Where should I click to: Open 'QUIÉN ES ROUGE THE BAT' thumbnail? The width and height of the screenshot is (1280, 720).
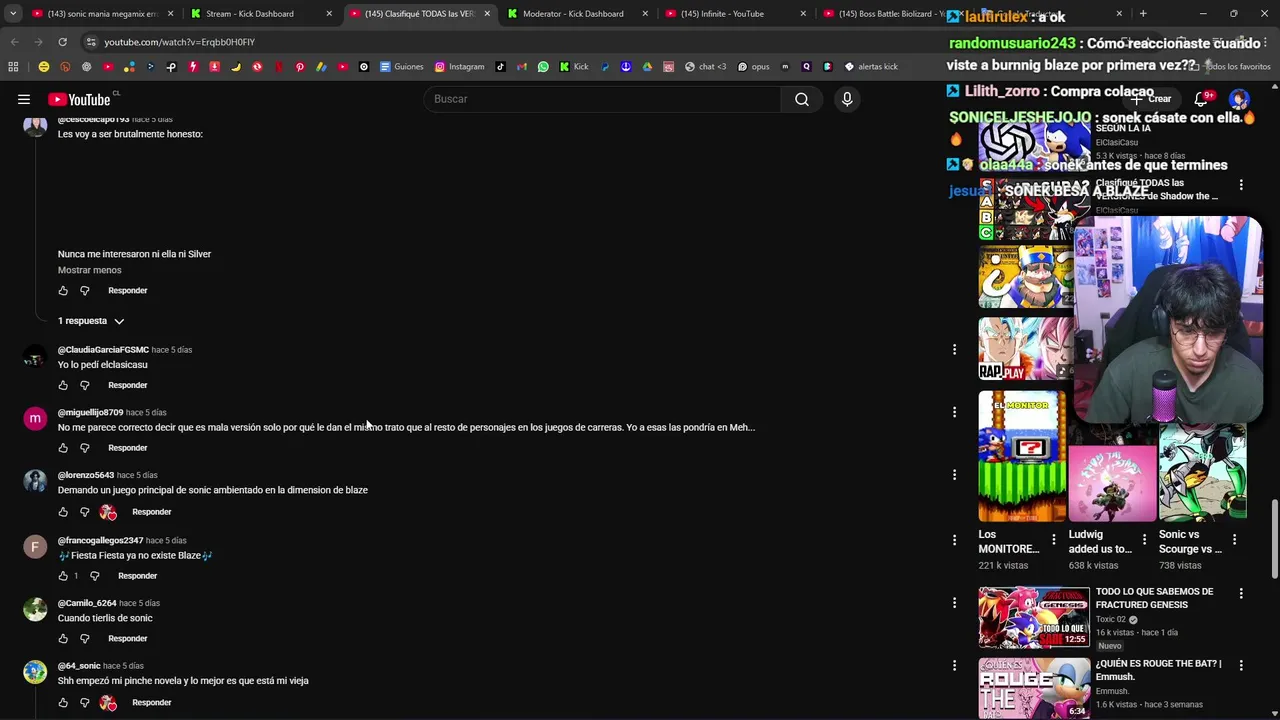[x=1034, y=688]
